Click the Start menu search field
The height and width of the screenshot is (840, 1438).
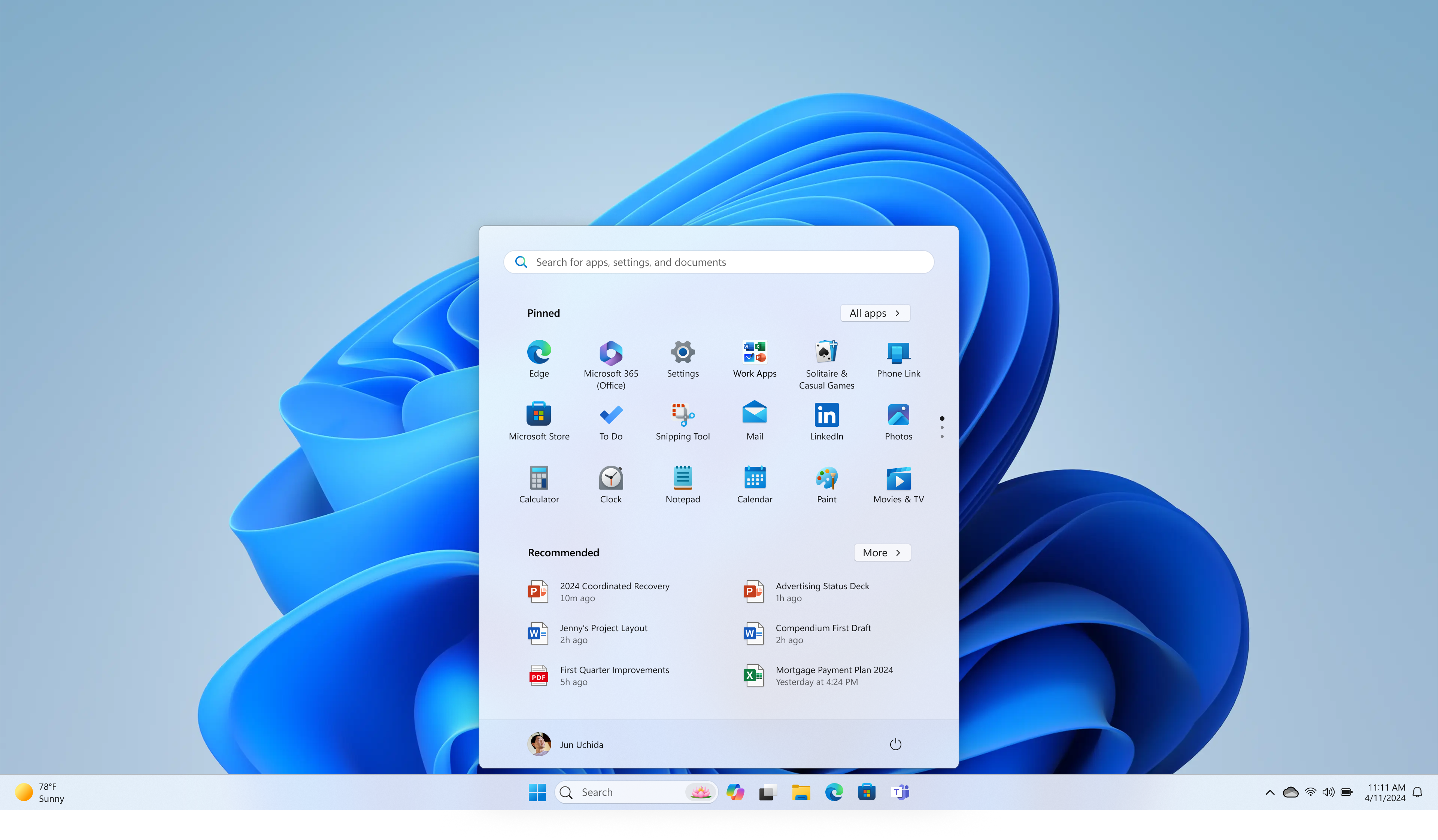point(718,262)
